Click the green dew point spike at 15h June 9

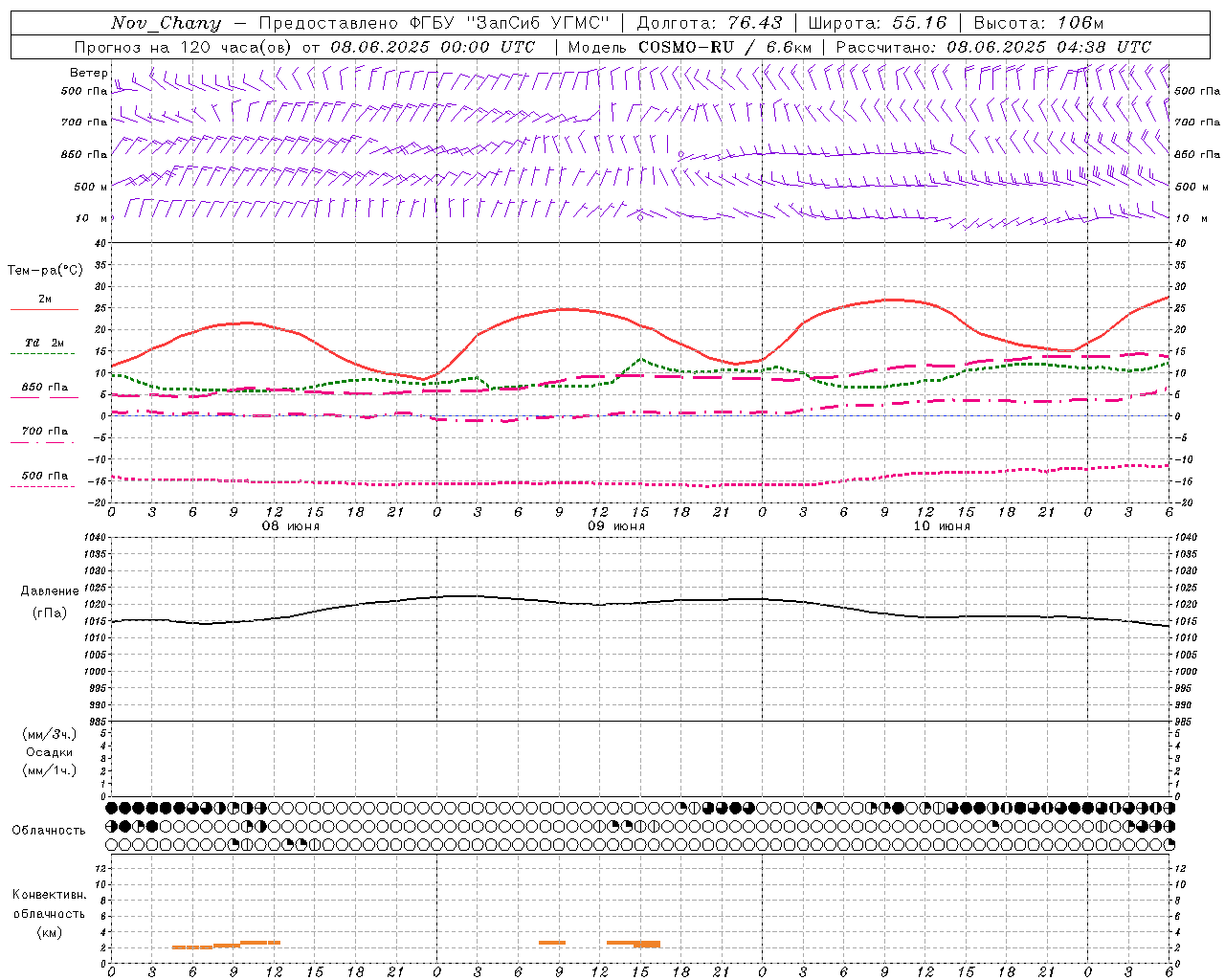(x=641, y=360)
